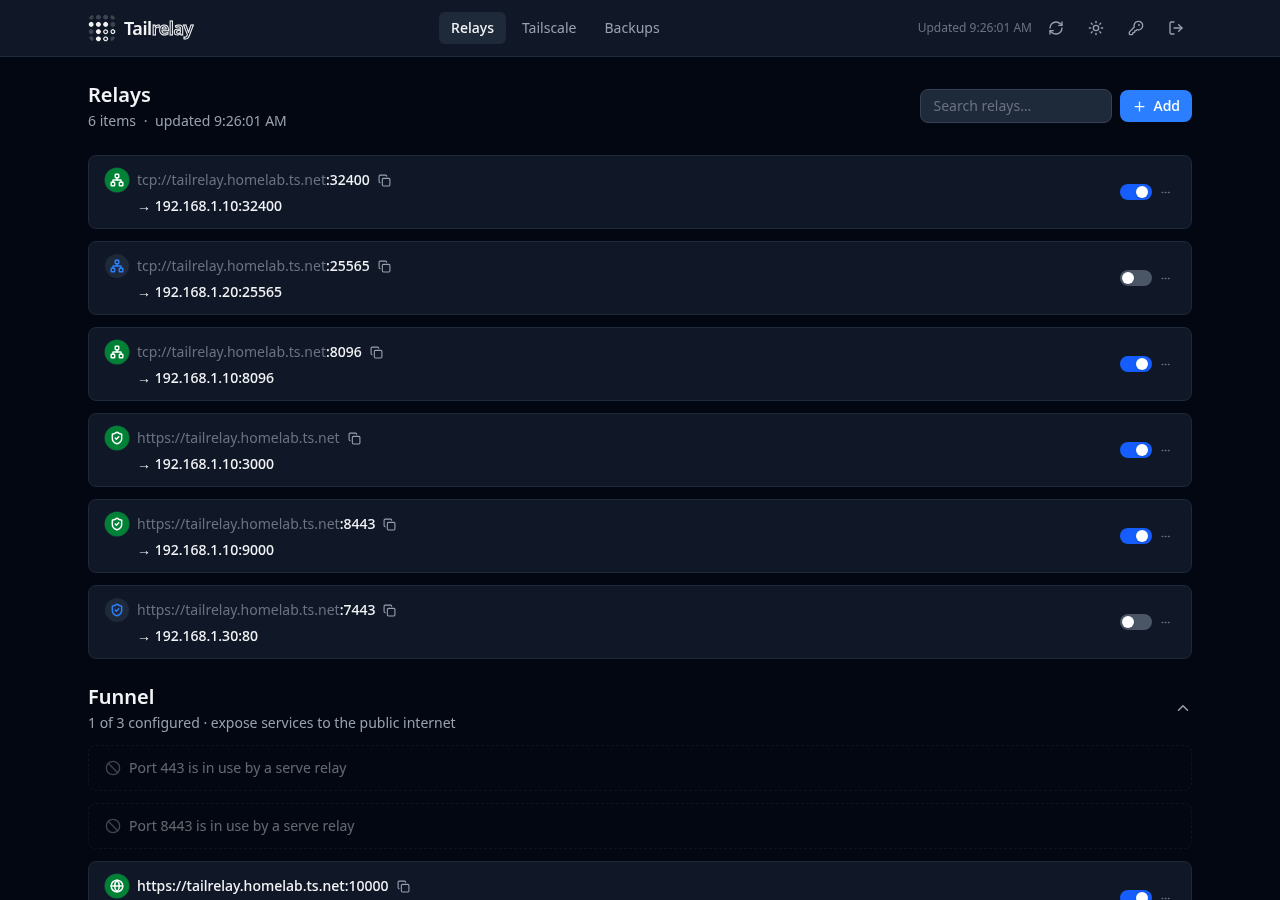Enable the relay on port 25565
Viewport: 1280px width, 900px height.
click(x=1136, y=278)
